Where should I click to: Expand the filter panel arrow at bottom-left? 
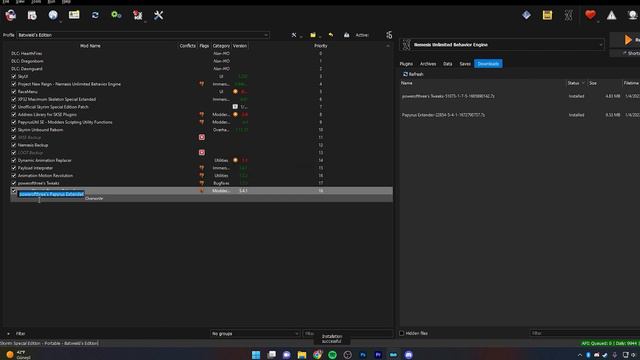8,333
